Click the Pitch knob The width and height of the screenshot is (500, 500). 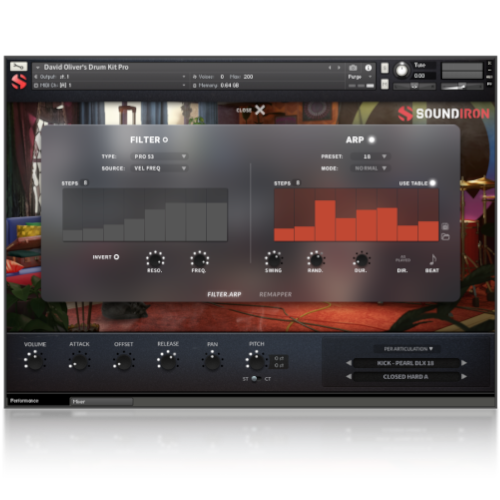[256, 362]
